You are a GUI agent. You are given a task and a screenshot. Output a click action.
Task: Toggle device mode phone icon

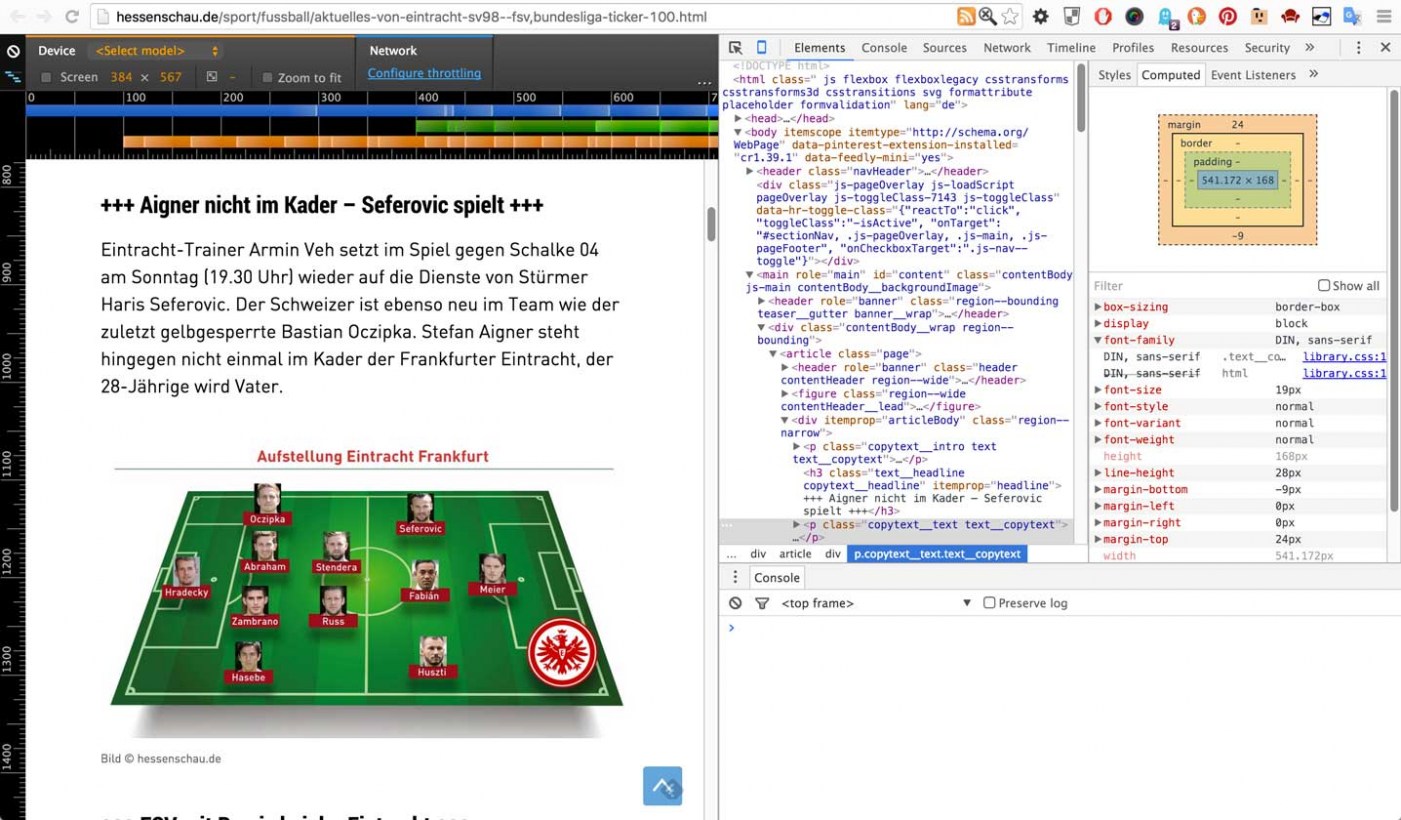pos(761,47)
